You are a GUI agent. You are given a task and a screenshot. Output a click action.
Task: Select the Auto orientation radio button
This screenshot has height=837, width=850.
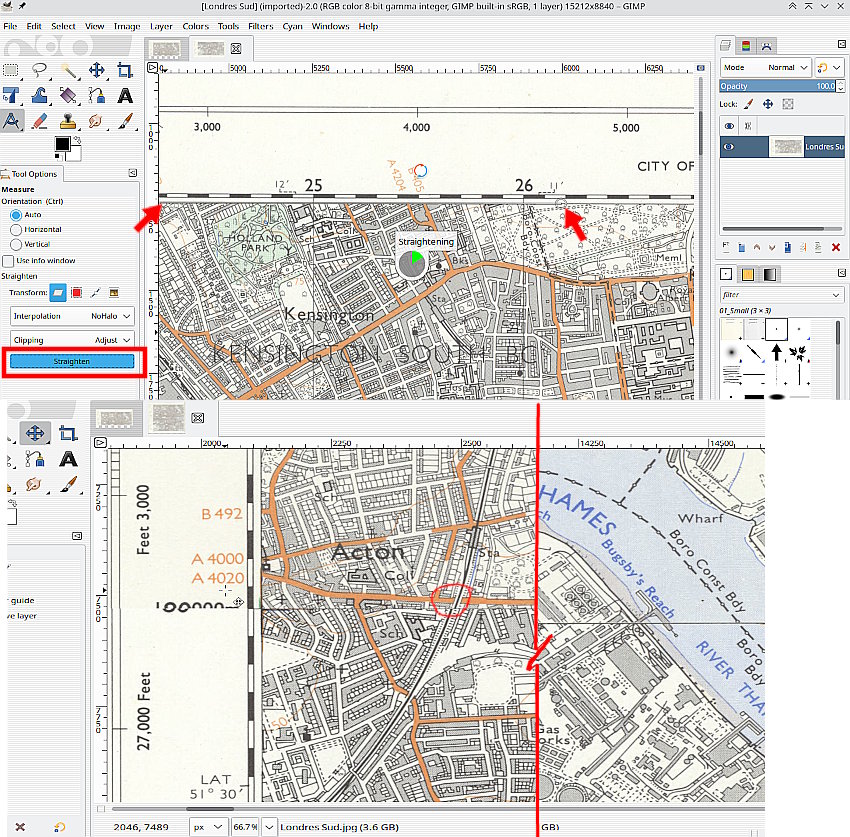coord(16,215)
